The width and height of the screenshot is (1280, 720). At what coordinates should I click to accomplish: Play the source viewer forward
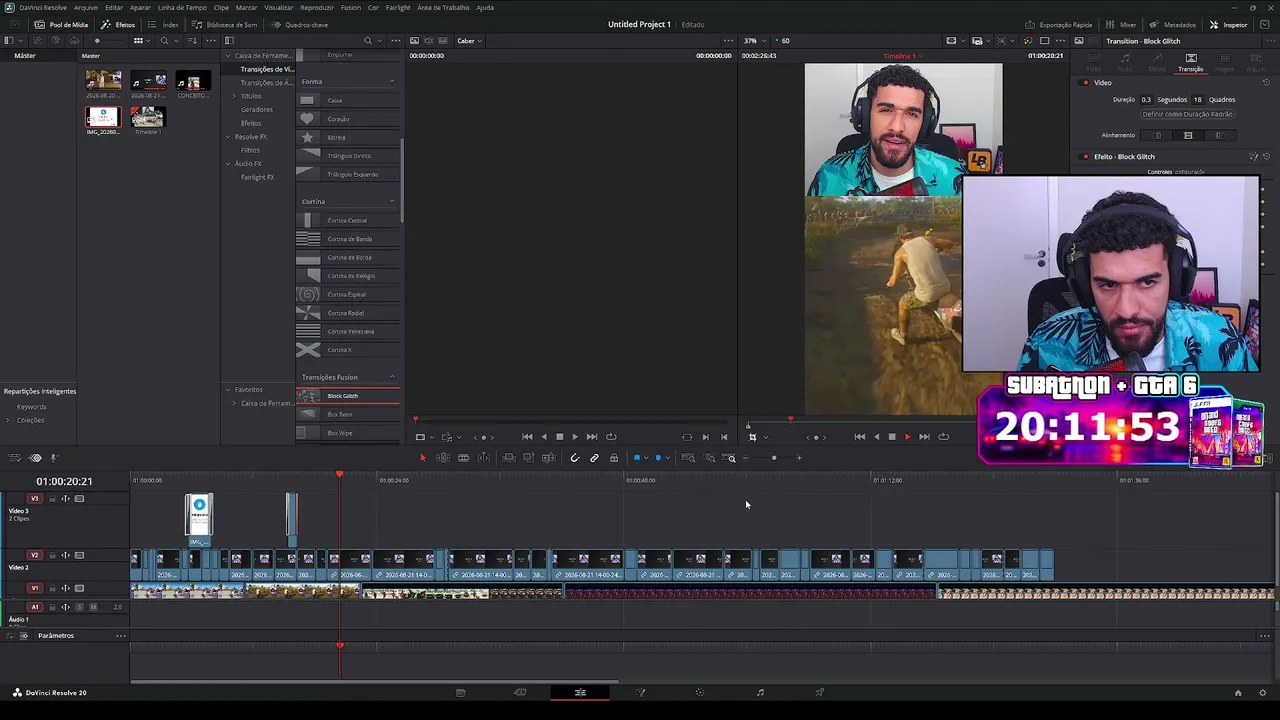coord(575,437)
